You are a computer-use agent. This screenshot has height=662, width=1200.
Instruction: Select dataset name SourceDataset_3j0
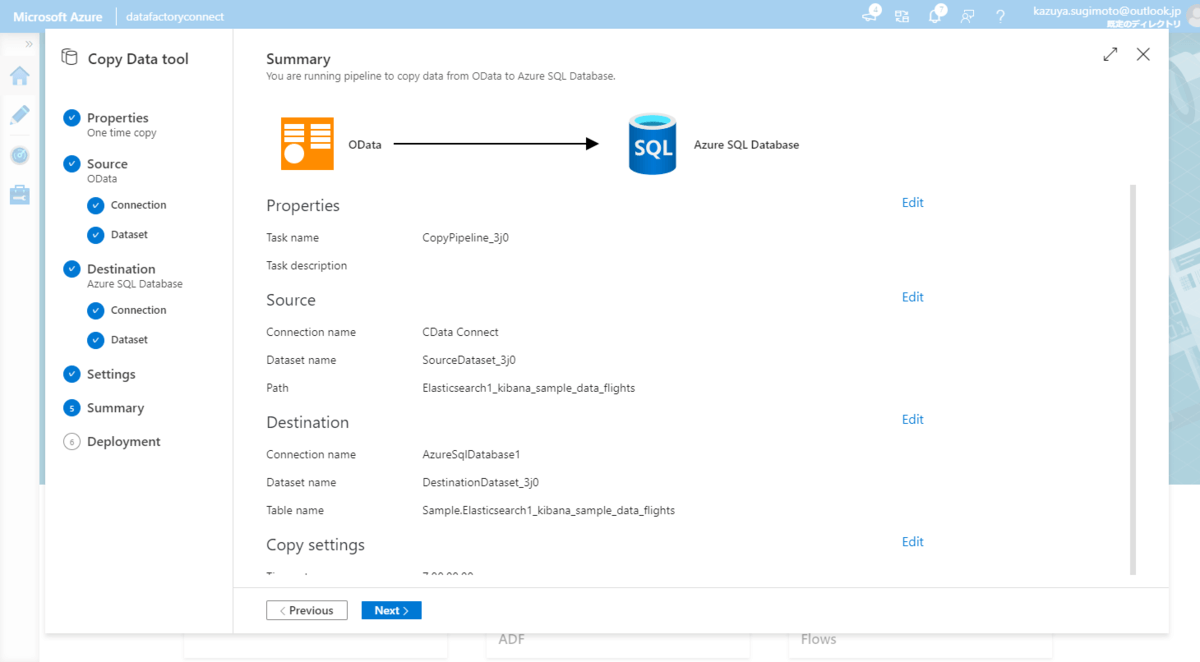[x=469, y=360]
